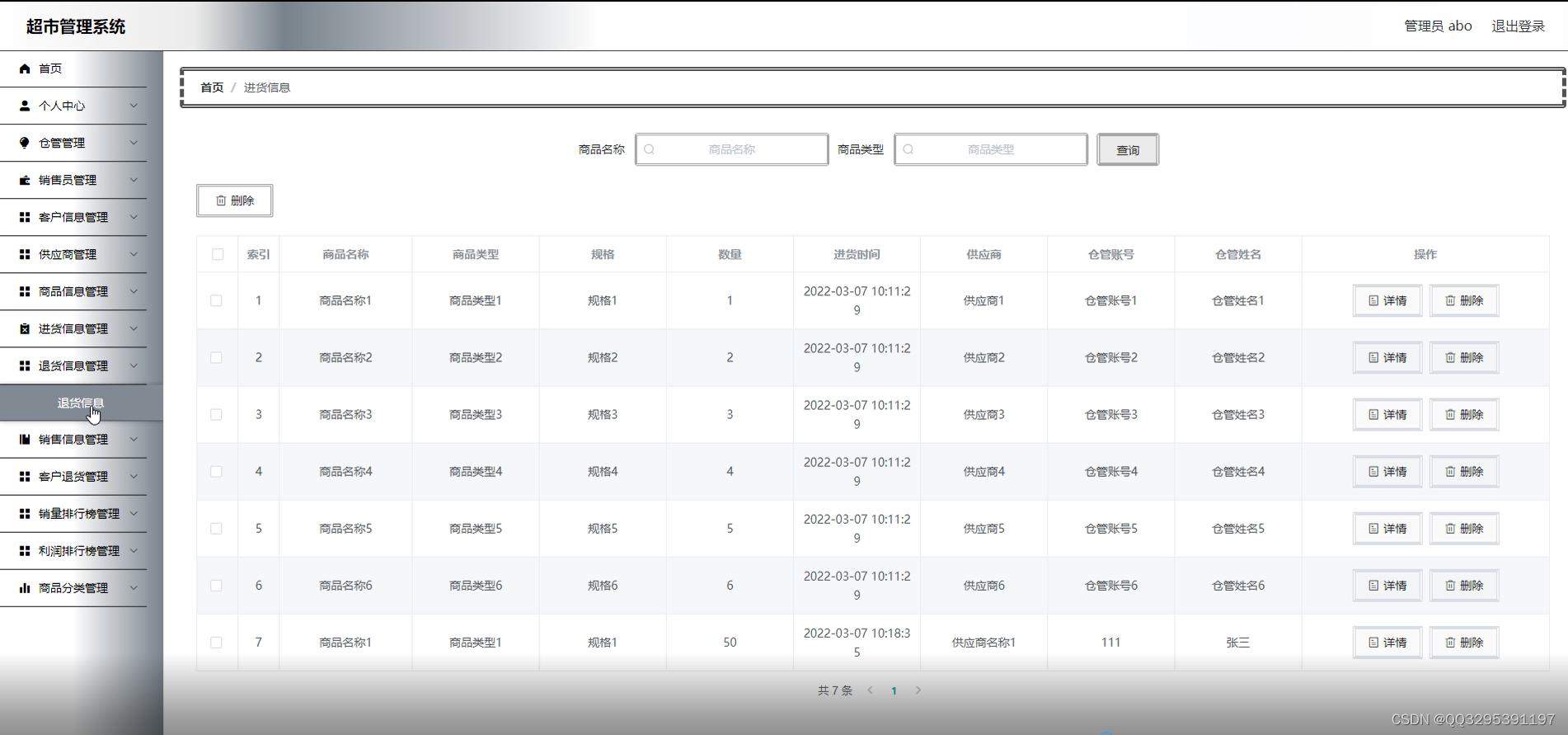The width and height of the screenshot is (1568, 735).
Task: Expand the 客户信息管理 chevron
Action: tap(134, 217)
